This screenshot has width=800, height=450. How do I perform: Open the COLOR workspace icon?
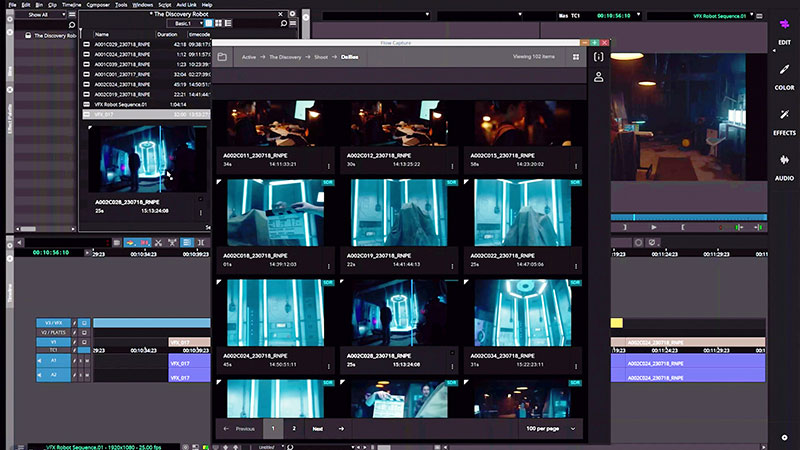click(x=784, y=69)
